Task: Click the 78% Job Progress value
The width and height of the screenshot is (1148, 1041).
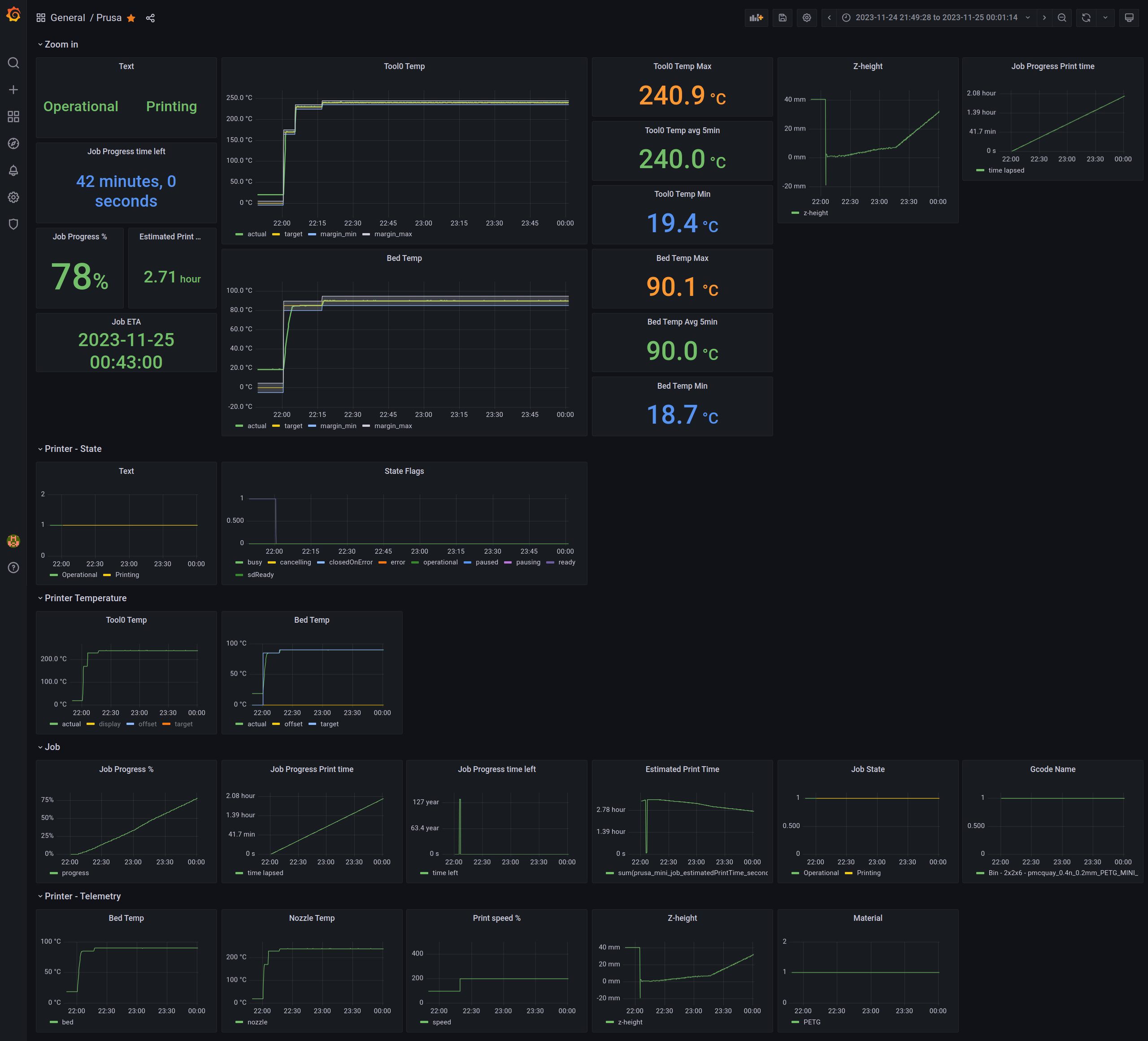Action: coord(80,277)
